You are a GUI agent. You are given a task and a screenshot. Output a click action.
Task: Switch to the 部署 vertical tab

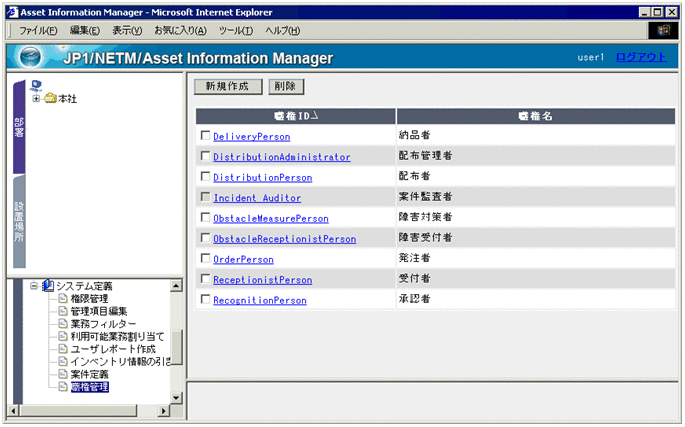click(19, 127)
